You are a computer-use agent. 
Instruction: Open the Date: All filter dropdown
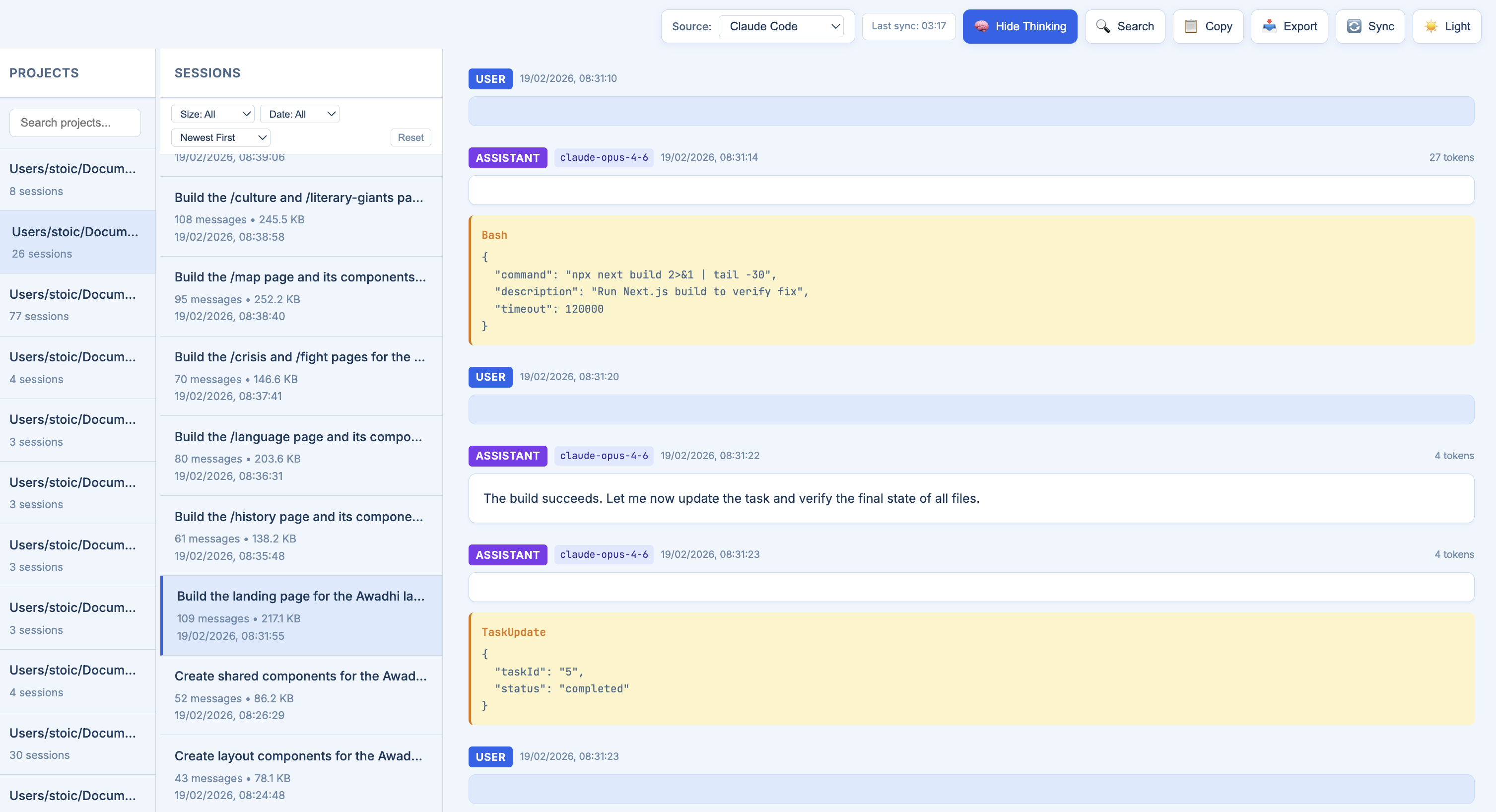(300, 114)
